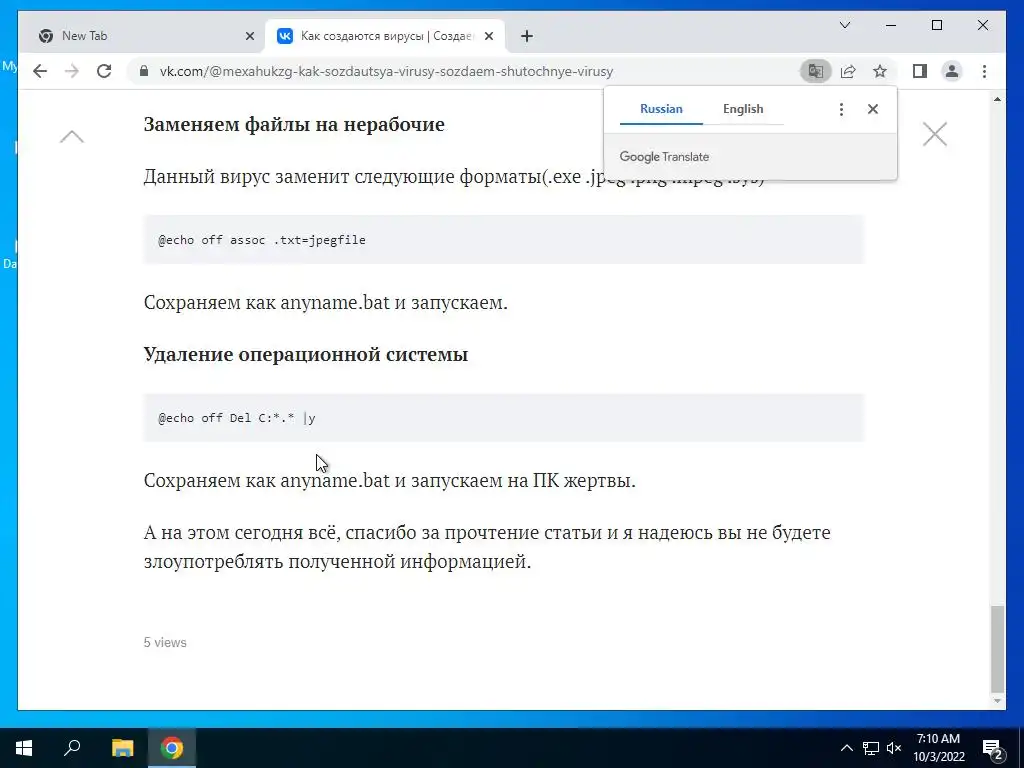The image size is (1024, 768).
Task: Click the 'Удаление операционной системы' heading
Action: coord(306,354)
